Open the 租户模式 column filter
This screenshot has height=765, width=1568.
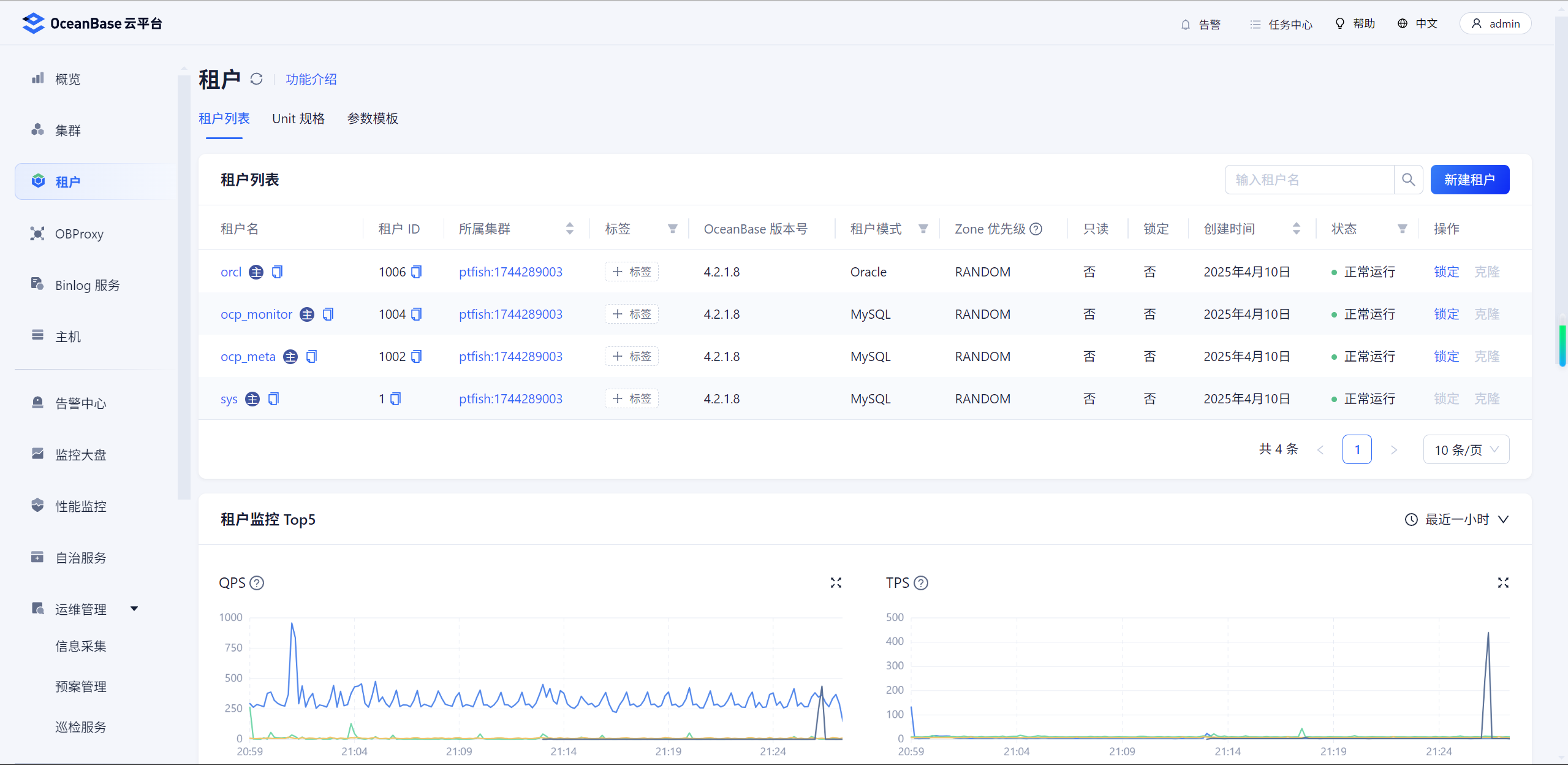[923, 229]
